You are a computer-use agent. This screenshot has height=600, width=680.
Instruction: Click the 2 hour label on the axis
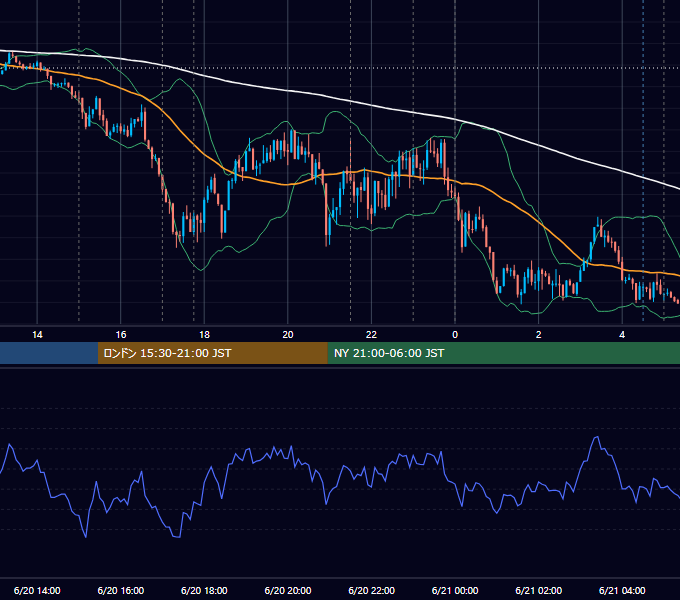pyautogui.click(x=539, y=335)
